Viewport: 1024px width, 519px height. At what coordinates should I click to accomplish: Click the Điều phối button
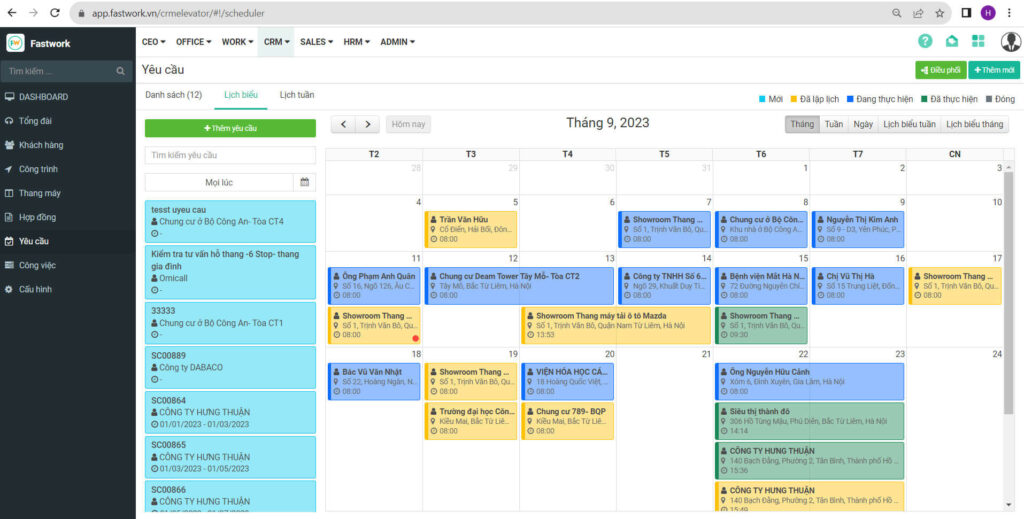940,70
